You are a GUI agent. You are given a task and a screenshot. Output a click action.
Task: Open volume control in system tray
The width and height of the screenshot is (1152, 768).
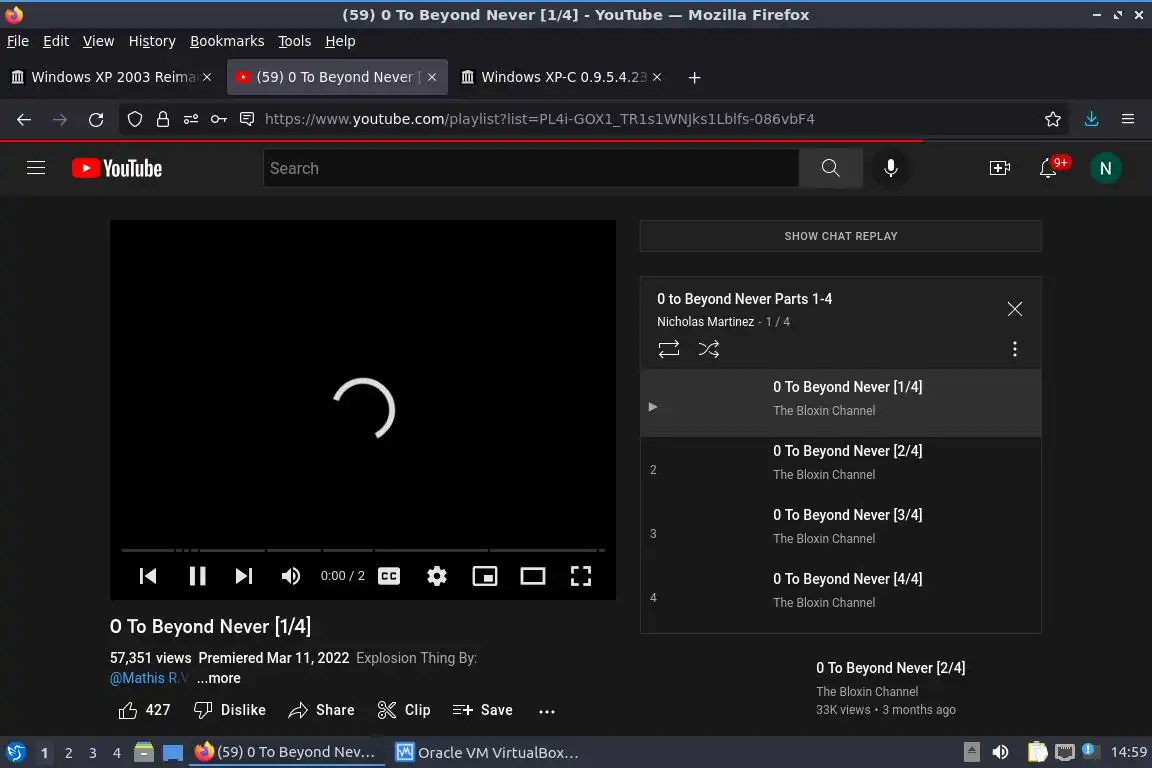[x=1000, y=752]
